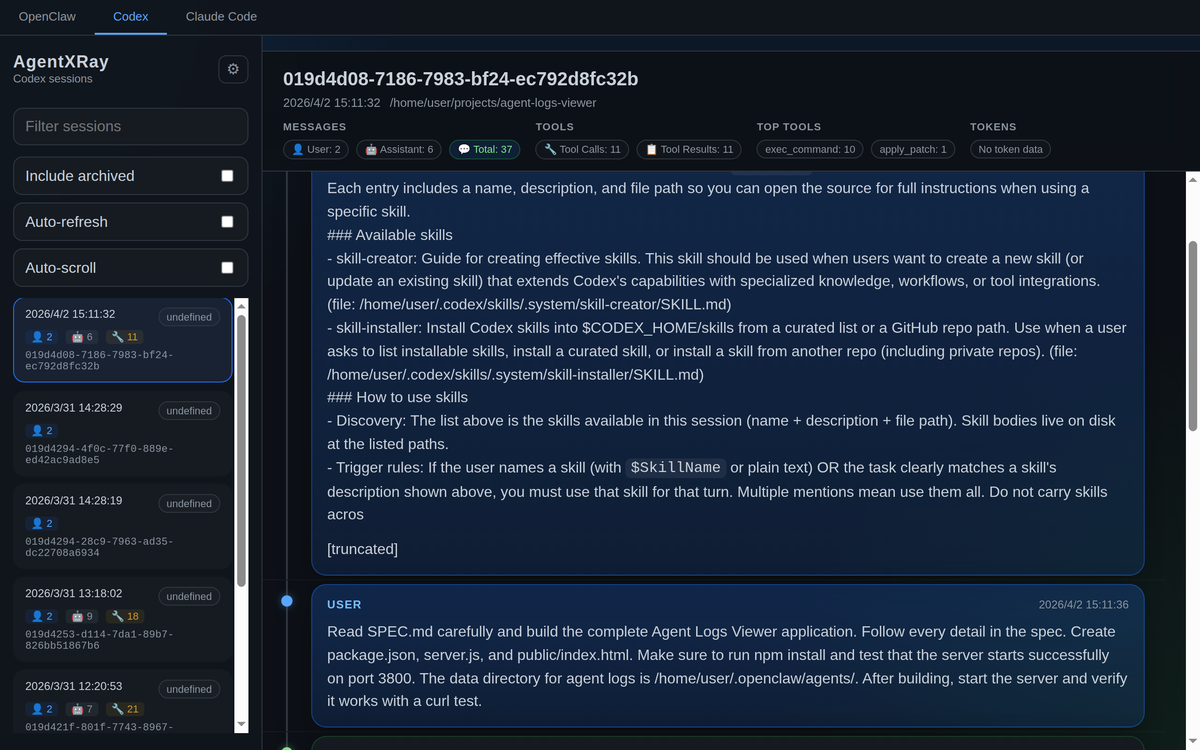This screenshot has height=750, width=1200.
Task: Click the Assistant: 6 messages pill
Action: pyautogui.click(x=399, y=149)
